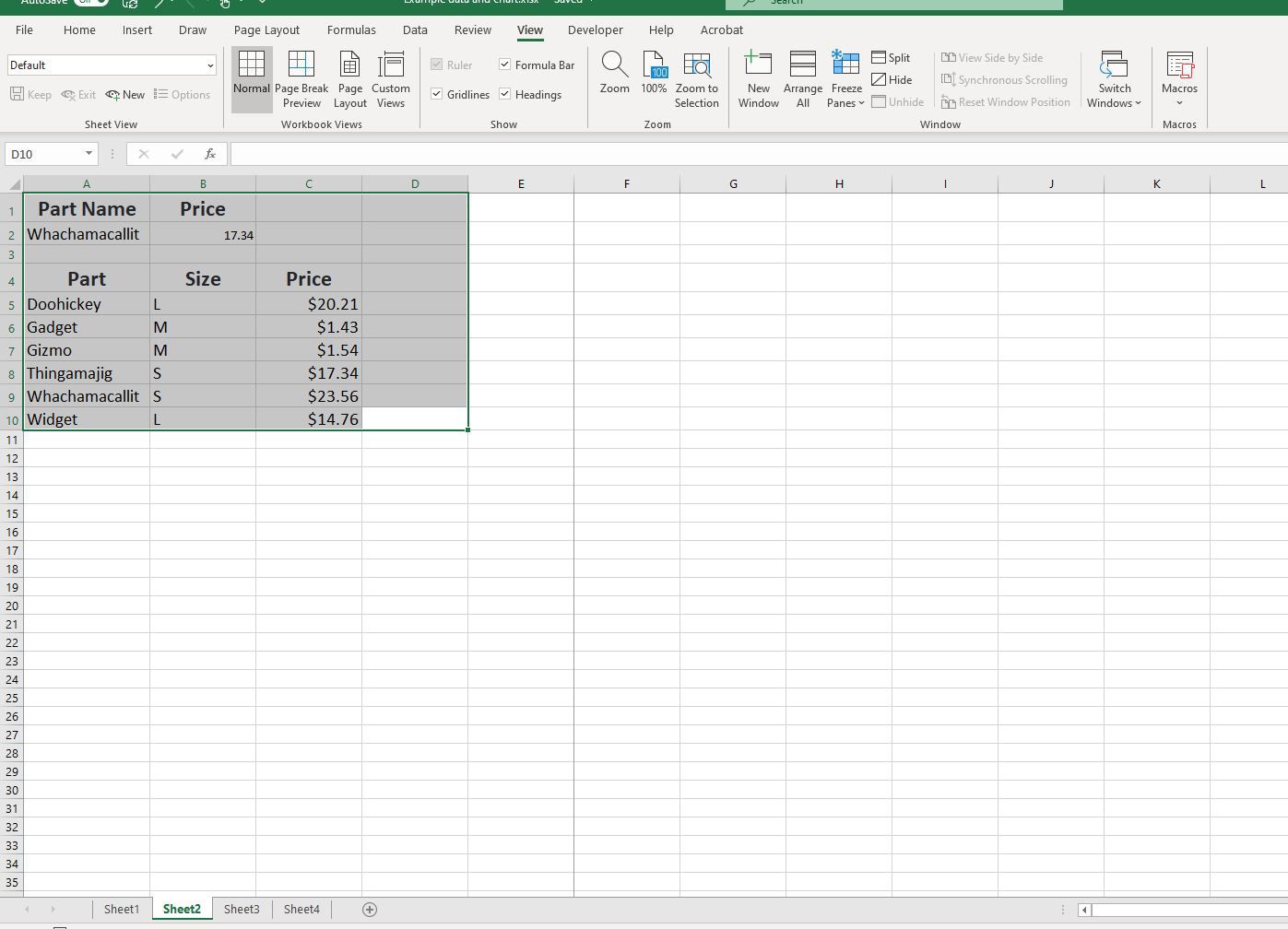Expand the Switch Windows menu
1288x929 pixels.
click(1114, 79)
